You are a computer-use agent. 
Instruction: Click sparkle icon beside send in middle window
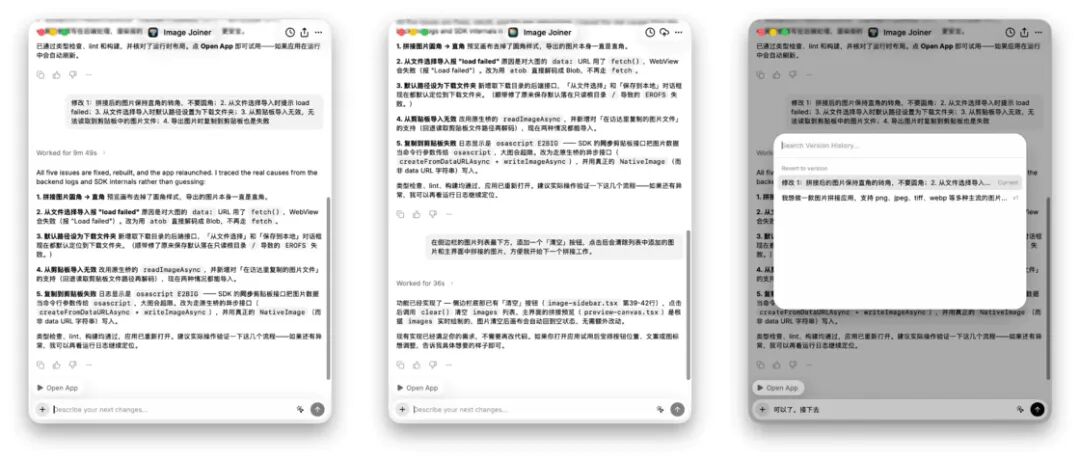(x=661, y=409)
